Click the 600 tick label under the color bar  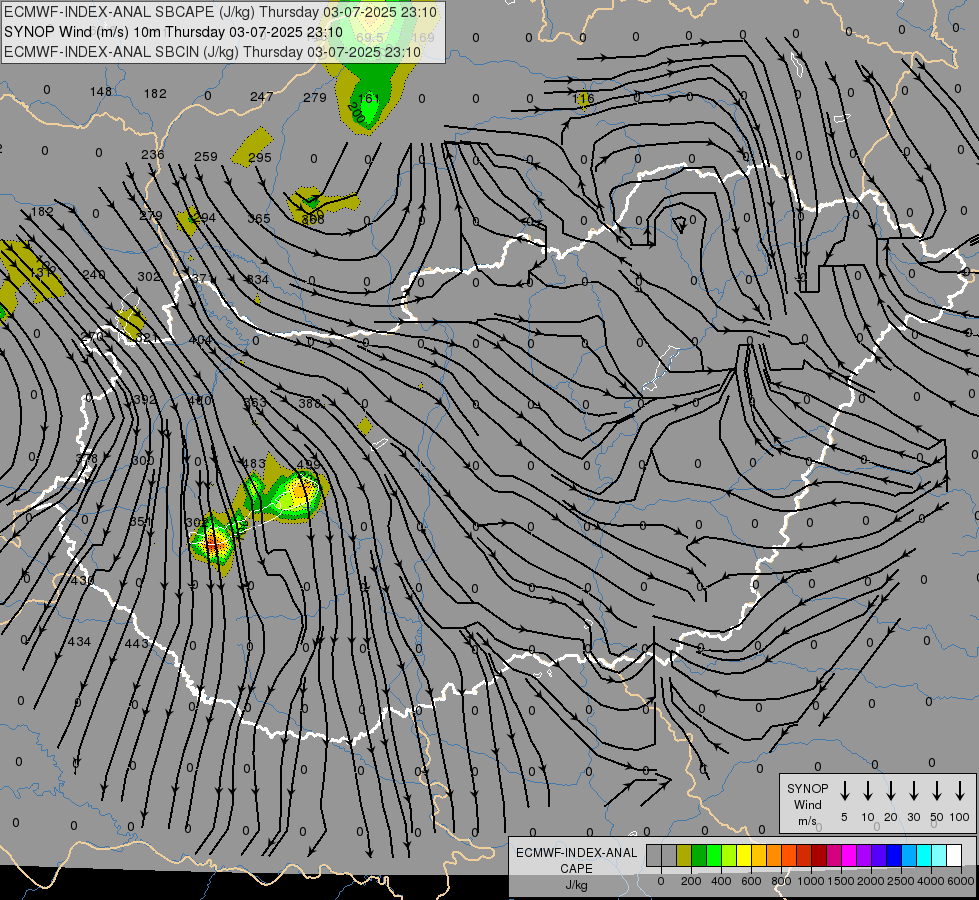pos(751,881)
